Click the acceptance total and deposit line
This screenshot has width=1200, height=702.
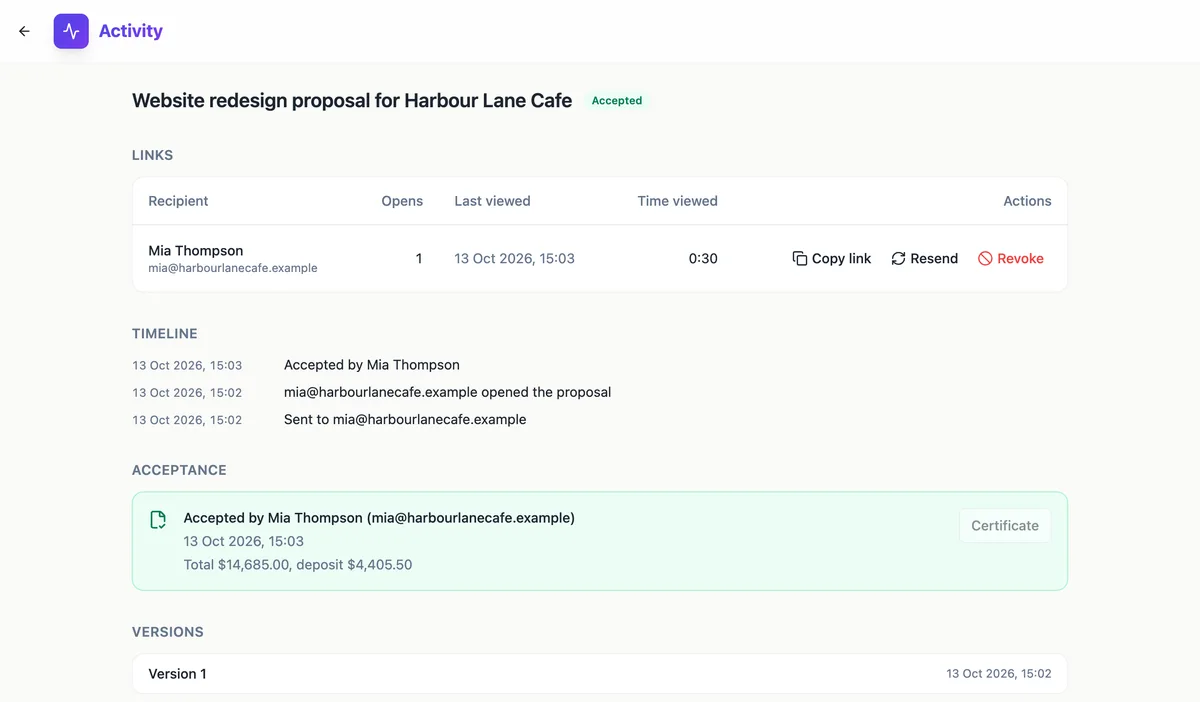click(298, 565)
